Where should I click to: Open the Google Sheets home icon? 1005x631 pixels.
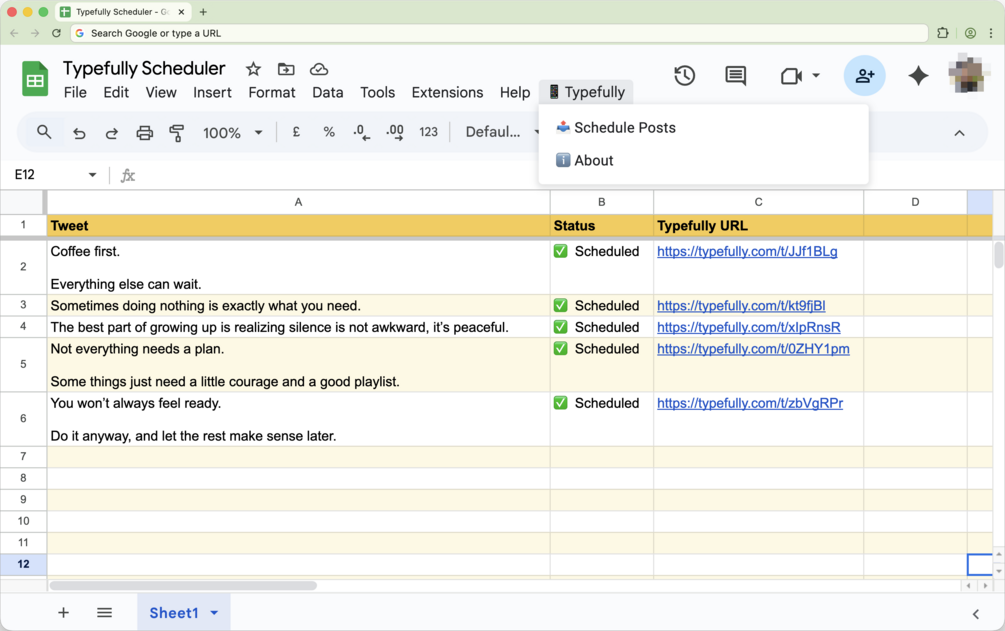point(35,79)
